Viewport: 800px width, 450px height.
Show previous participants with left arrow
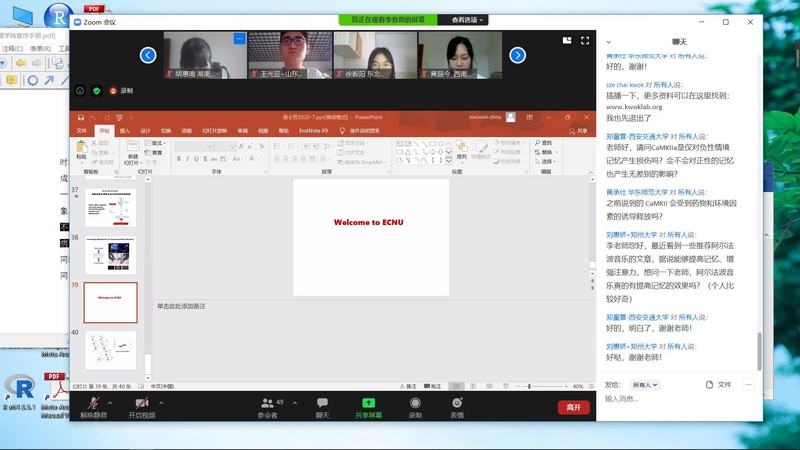[148, 55]
